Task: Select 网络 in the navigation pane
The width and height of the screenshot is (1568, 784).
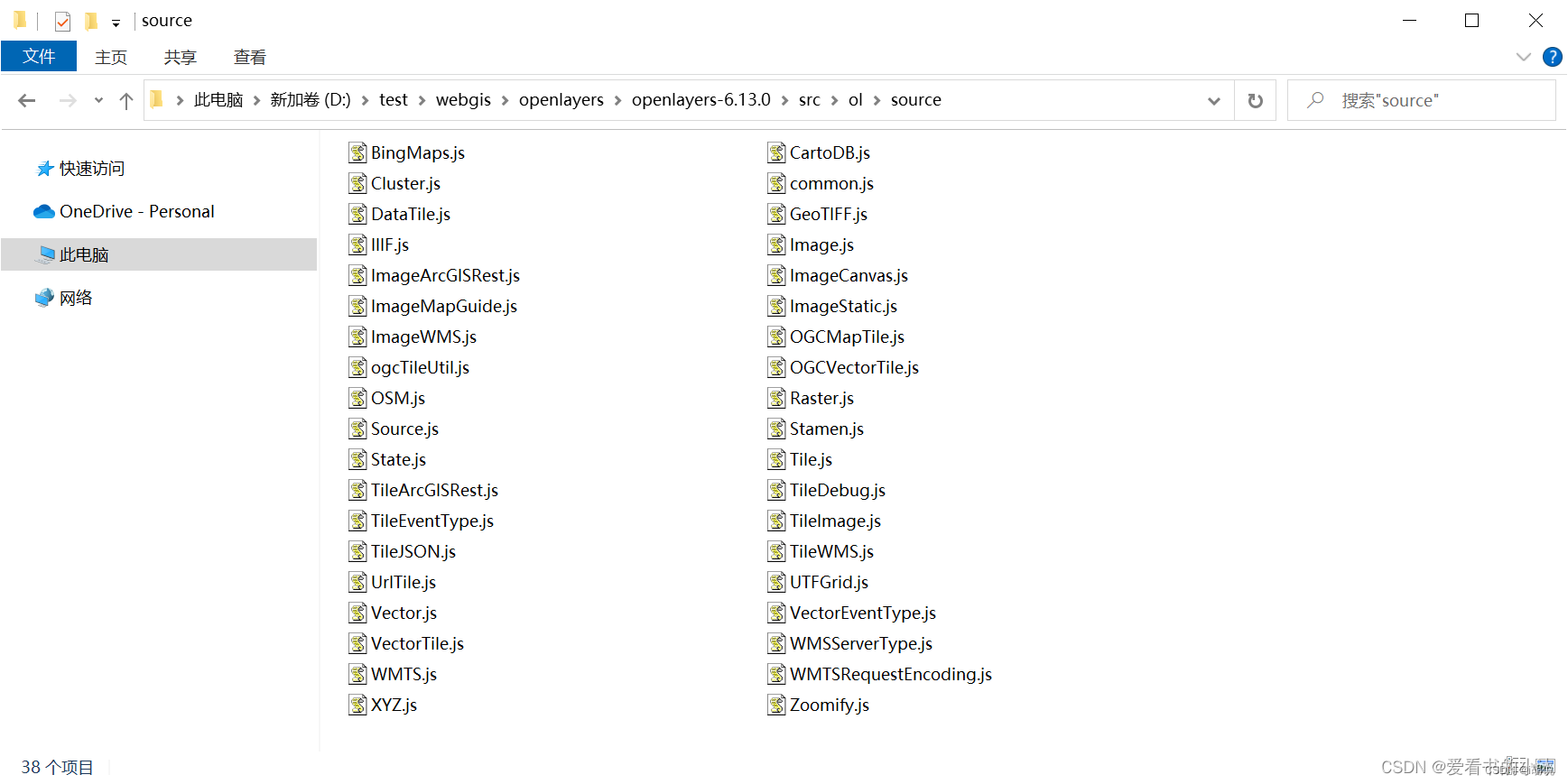Action: point(76,299)
